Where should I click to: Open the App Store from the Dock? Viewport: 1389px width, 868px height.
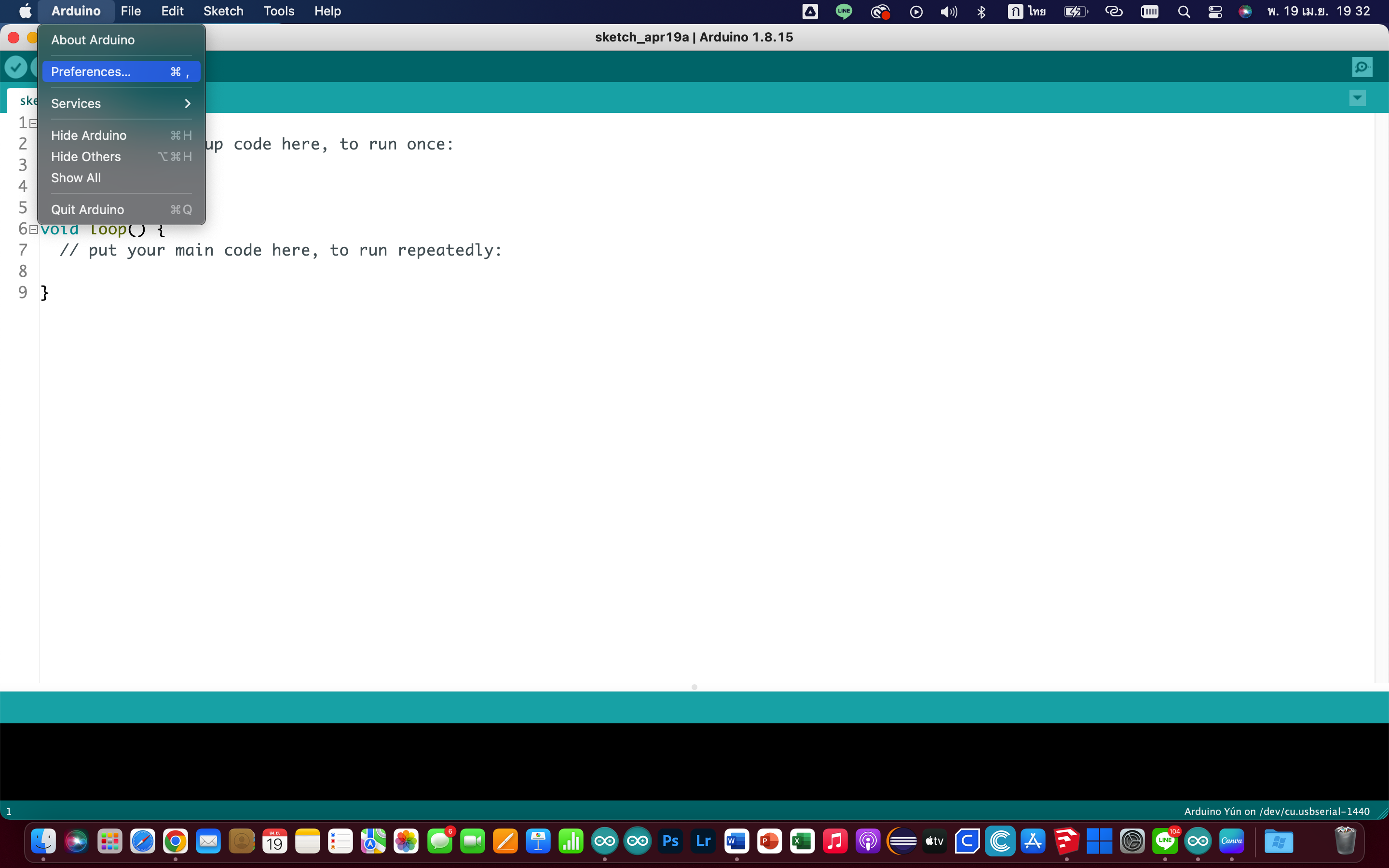(x=1033, y=841)
